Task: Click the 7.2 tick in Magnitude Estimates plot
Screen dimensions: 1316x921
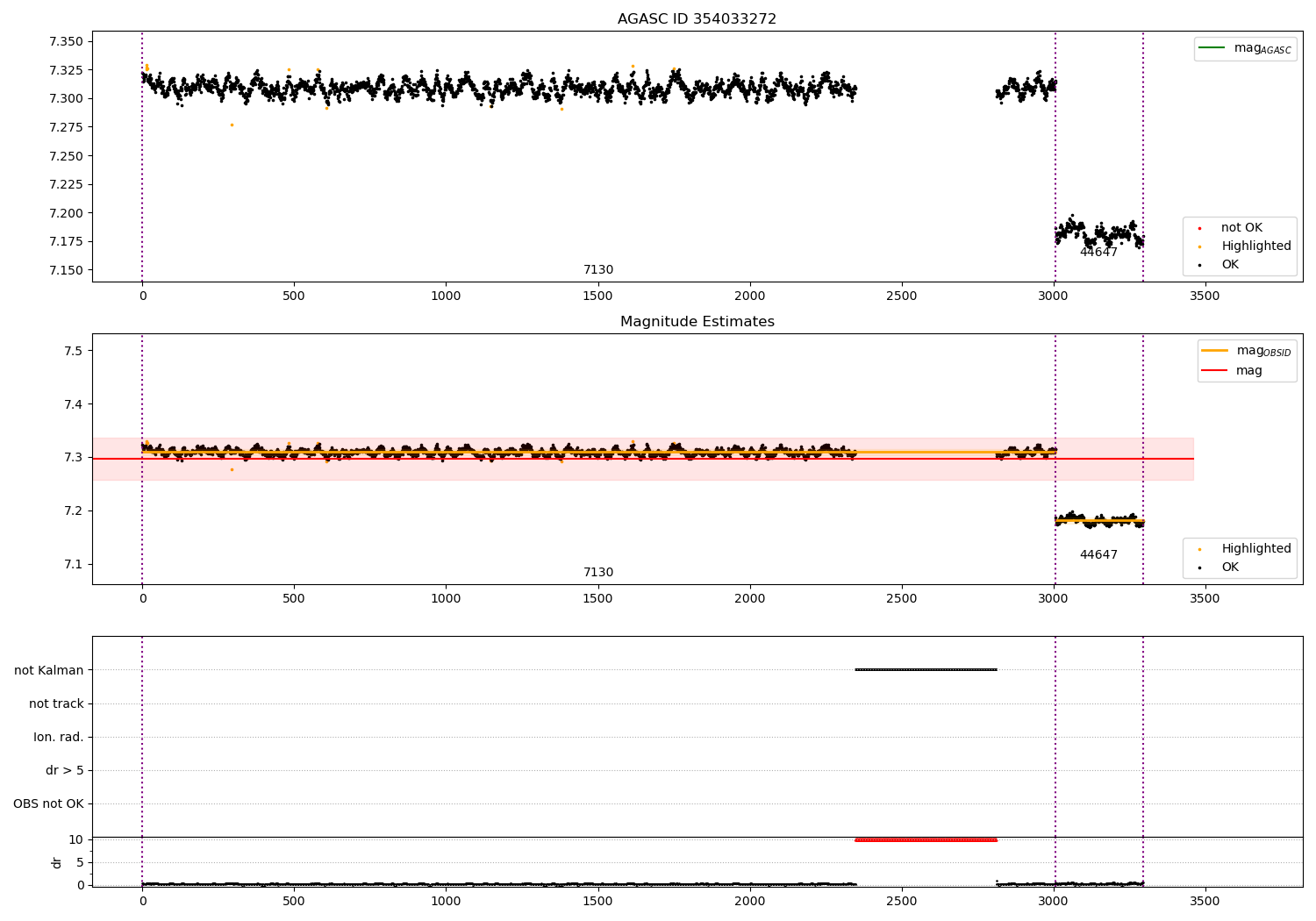Action: click(x=74, y=511)
